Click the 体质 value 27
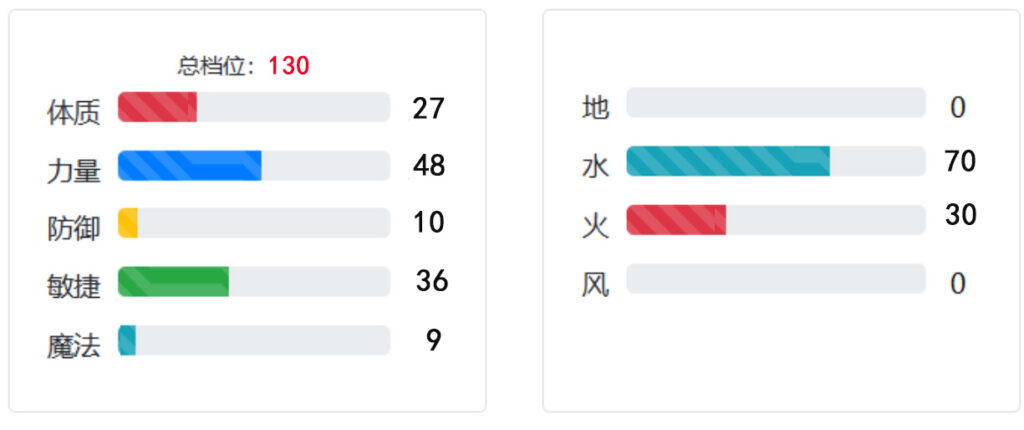 point(428,108)
